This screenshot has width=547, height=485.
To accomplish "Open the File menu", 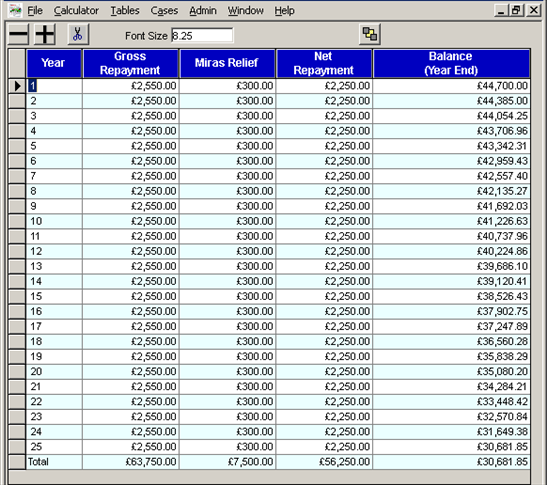I will pyautogui.click(x=35, y=11).
